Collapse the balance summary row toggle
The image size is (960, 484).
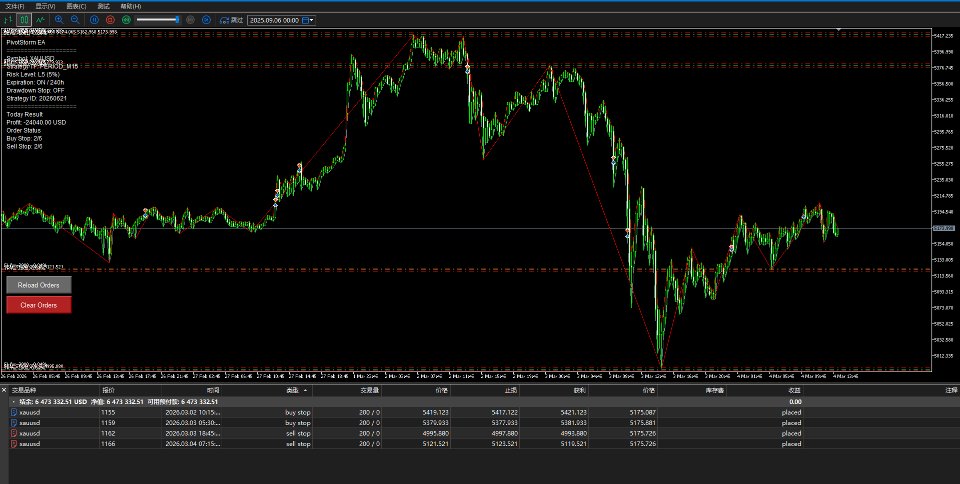click(x=13, y=402)
